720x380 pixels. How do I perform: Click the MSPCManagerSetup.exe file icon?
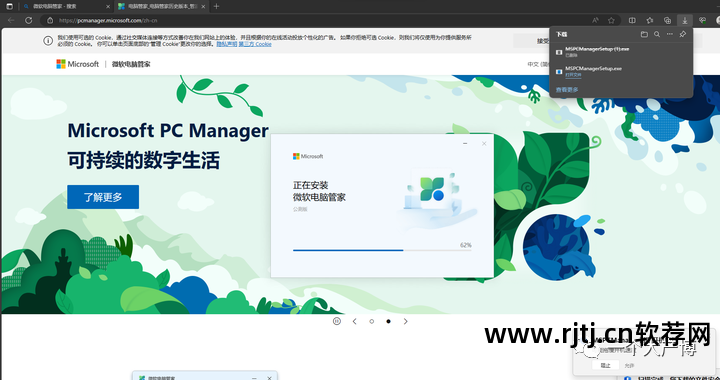559,72
